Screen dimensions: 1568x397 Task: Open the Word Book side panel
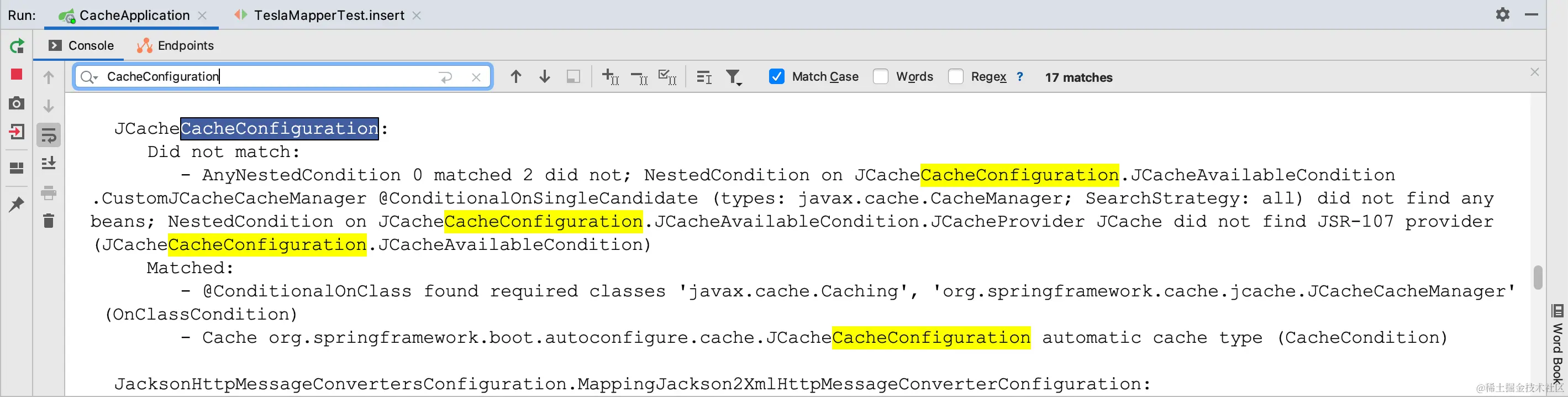(1557, 344)
